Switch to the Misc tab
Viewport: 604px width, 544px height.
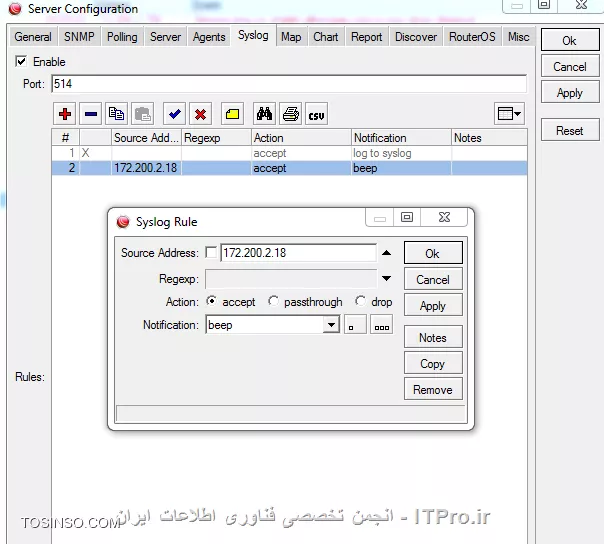pyautogui.click(x=518, y=37)
